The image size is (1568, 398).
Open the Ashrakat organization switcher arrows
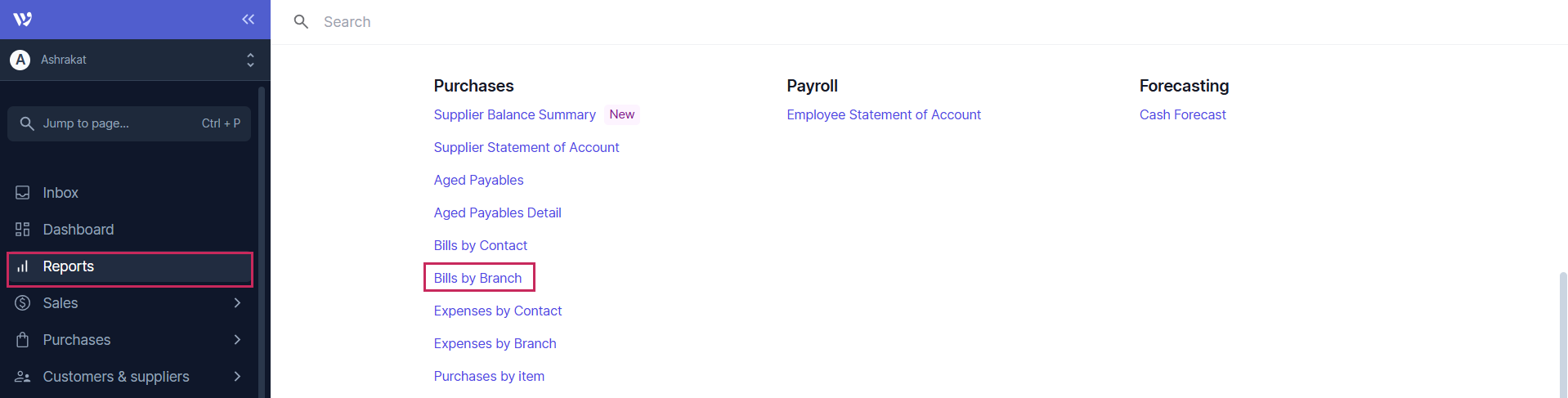250,60
